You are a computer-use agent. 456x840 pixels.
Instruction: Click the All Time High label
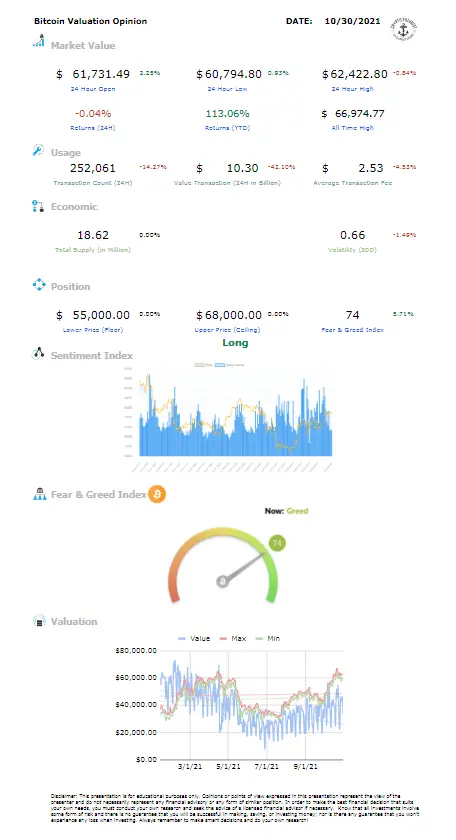coord(353,128)
